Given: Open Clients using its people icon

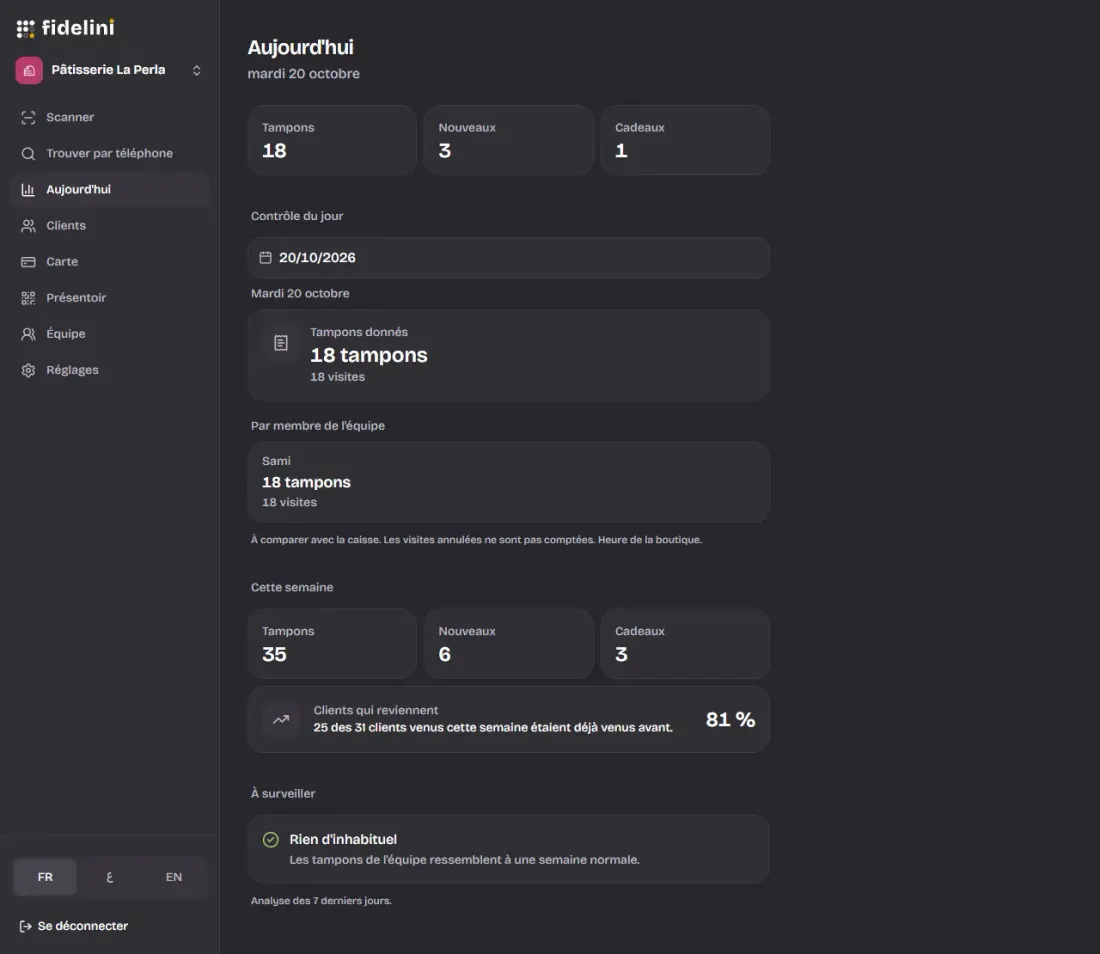Looking at the screenshot, I should tap(28, 226).
